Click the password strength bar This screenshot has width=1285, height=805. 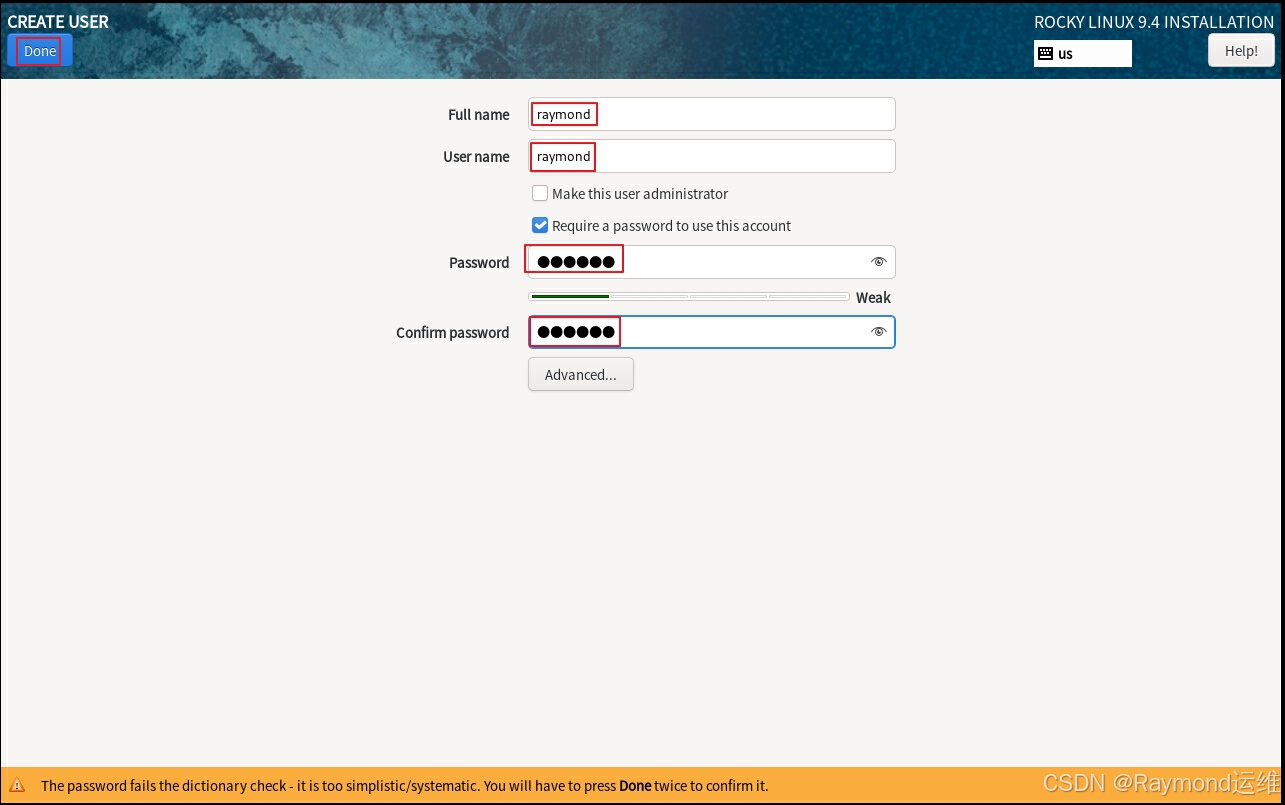(x=689, y=297)
